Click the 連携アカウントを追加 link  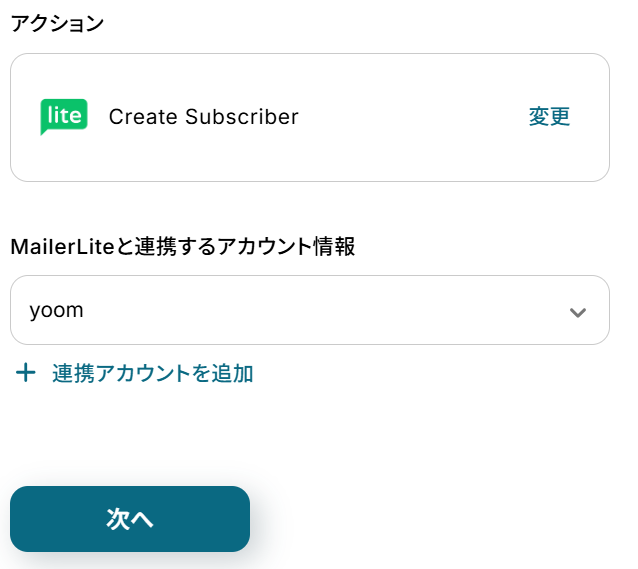[152, 374]
